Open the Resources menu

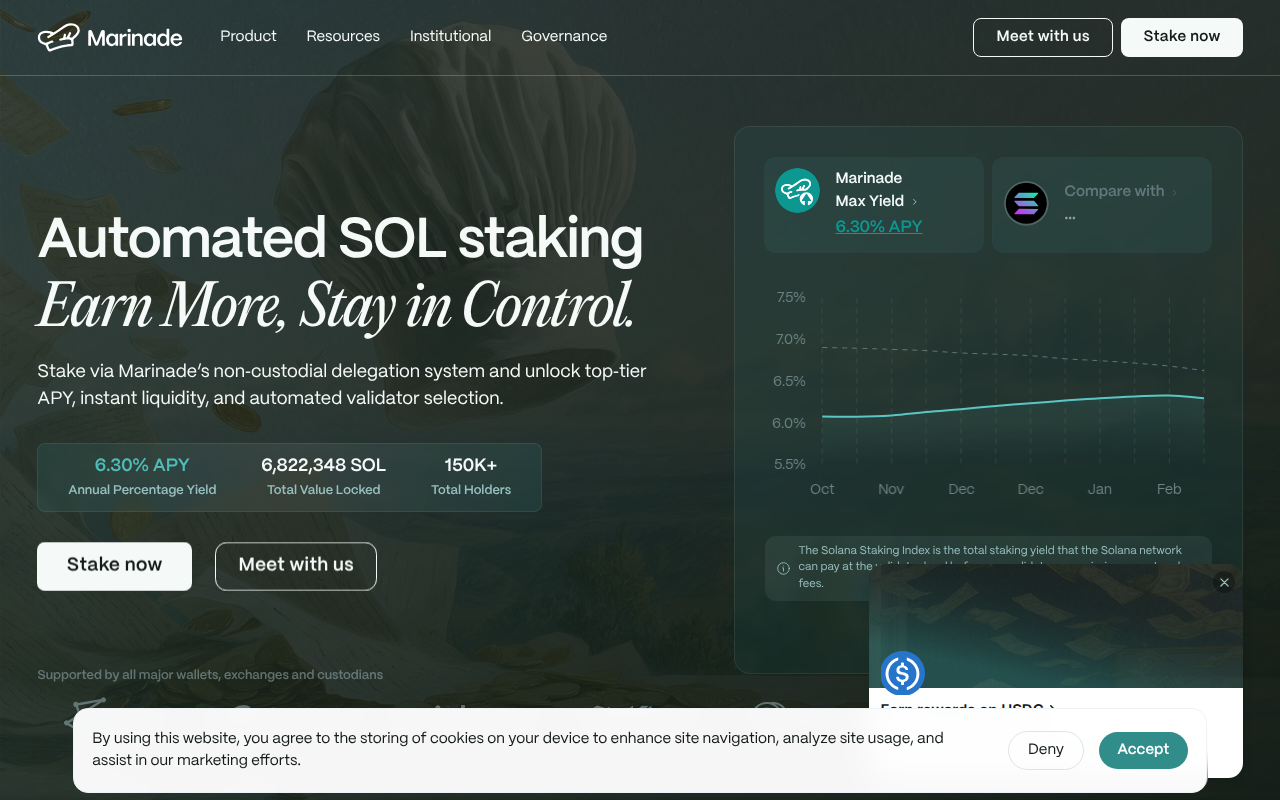coord(343,36)
